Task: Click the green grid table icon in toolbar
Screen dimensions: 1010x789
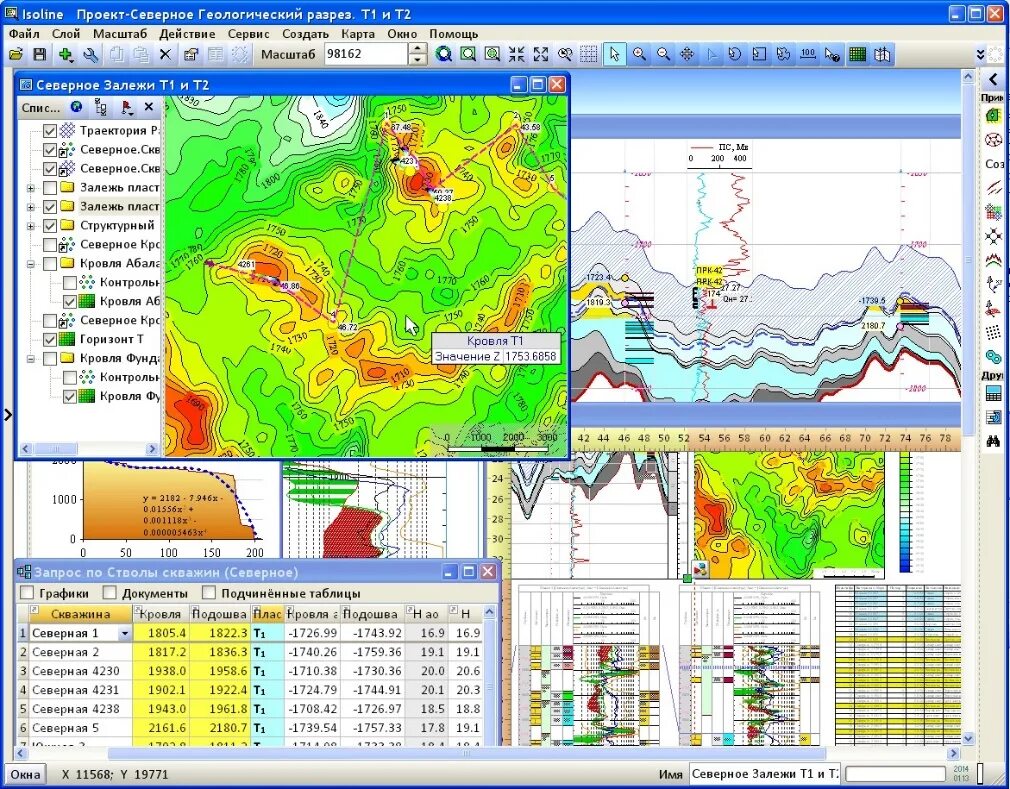Action: click(x=857, y=55)
